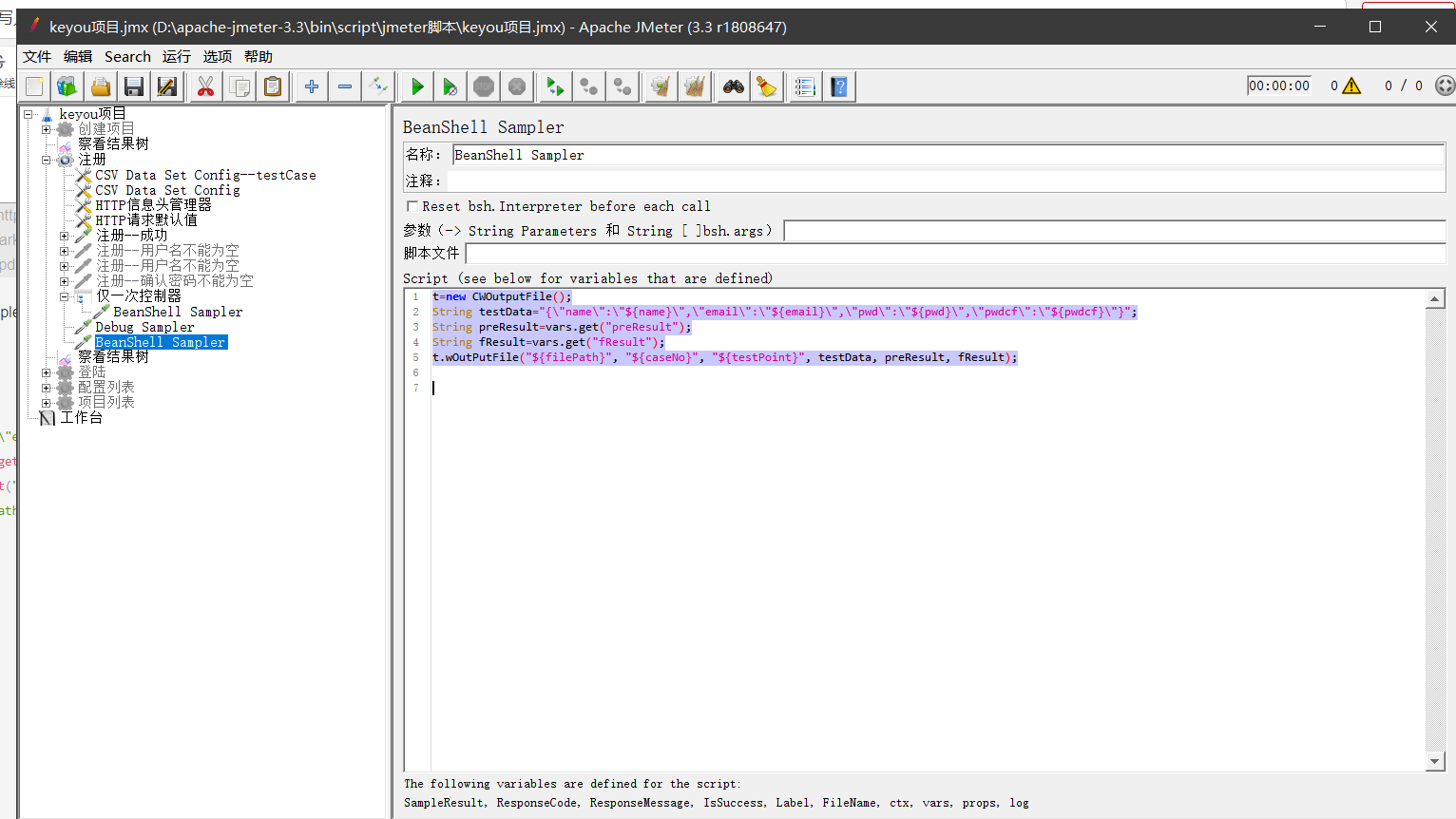Expand the 登陆 tree node
This screenshot has width=1456, height=819.
(x=45, y=371)
